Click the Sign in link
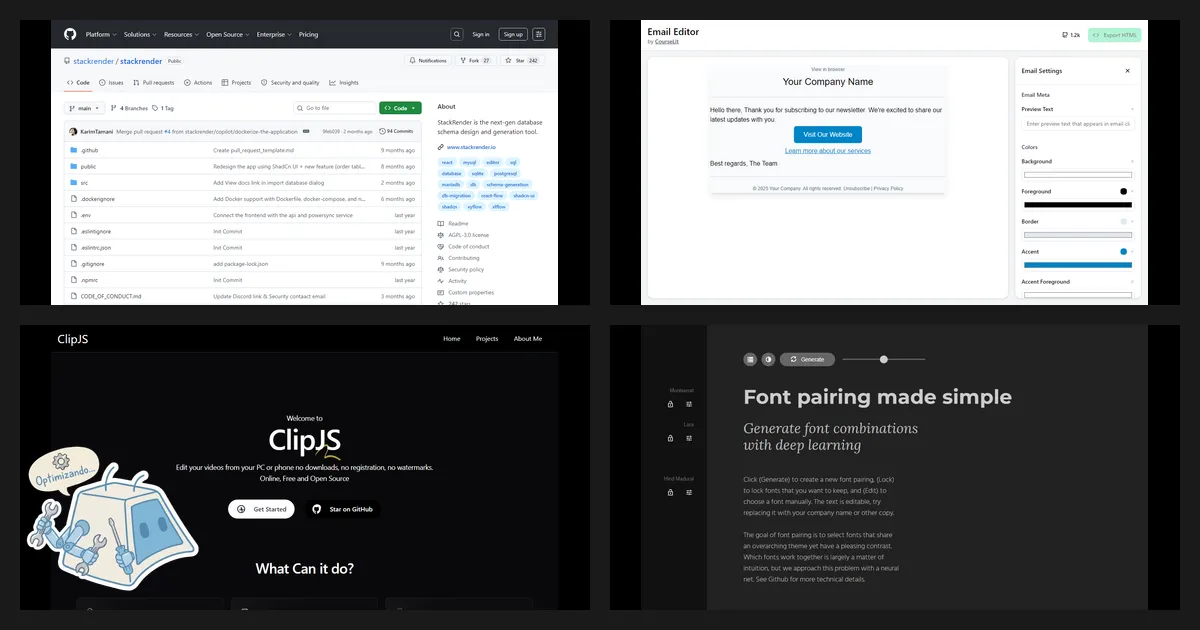The height and width of the screenshot is (630, 1200). pyautogui.click(x=481, y=34)
